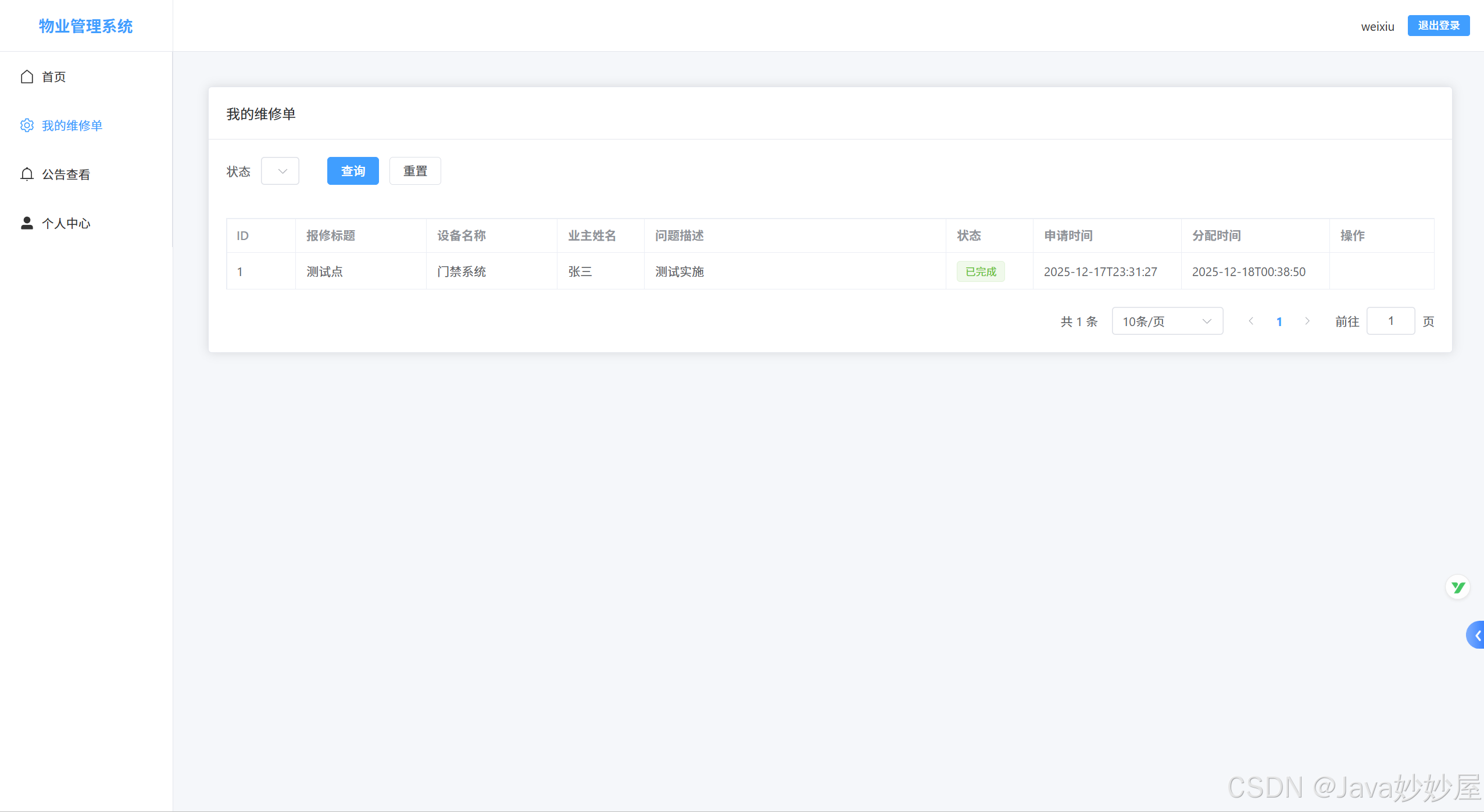
Task: Open the 10条/页 page size dropdown
Action: coord(1167,321)
